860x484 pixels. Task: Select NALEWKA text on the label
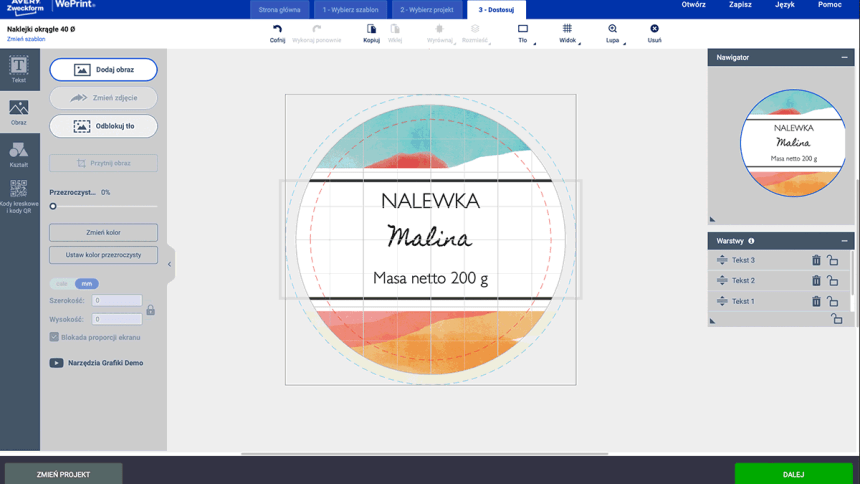431,201
